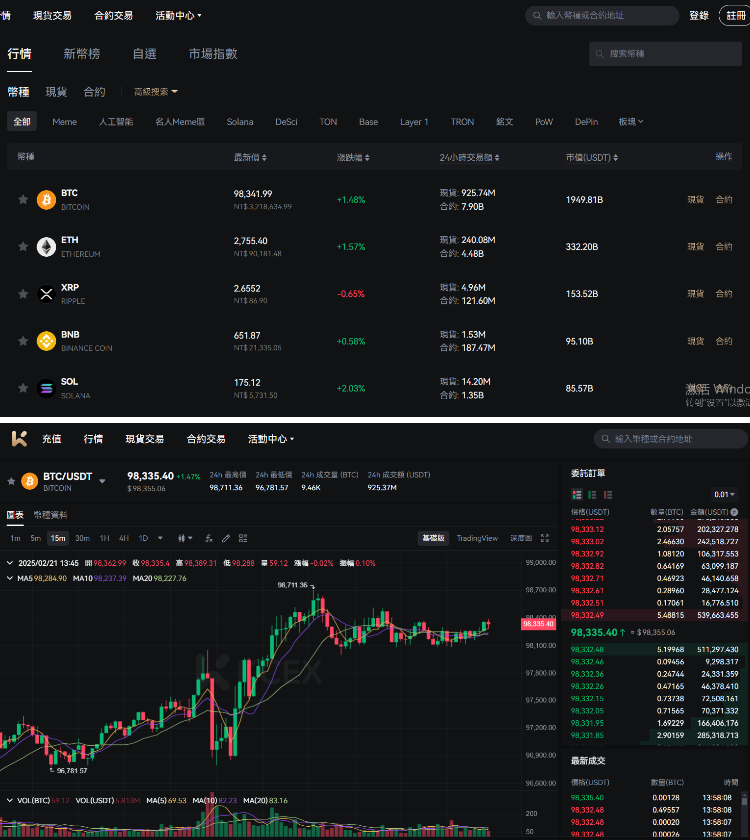The height and width of the screenshot is (840, 750).
Task: Open 幣種資料 coin info tab
Action: point(50,515)
